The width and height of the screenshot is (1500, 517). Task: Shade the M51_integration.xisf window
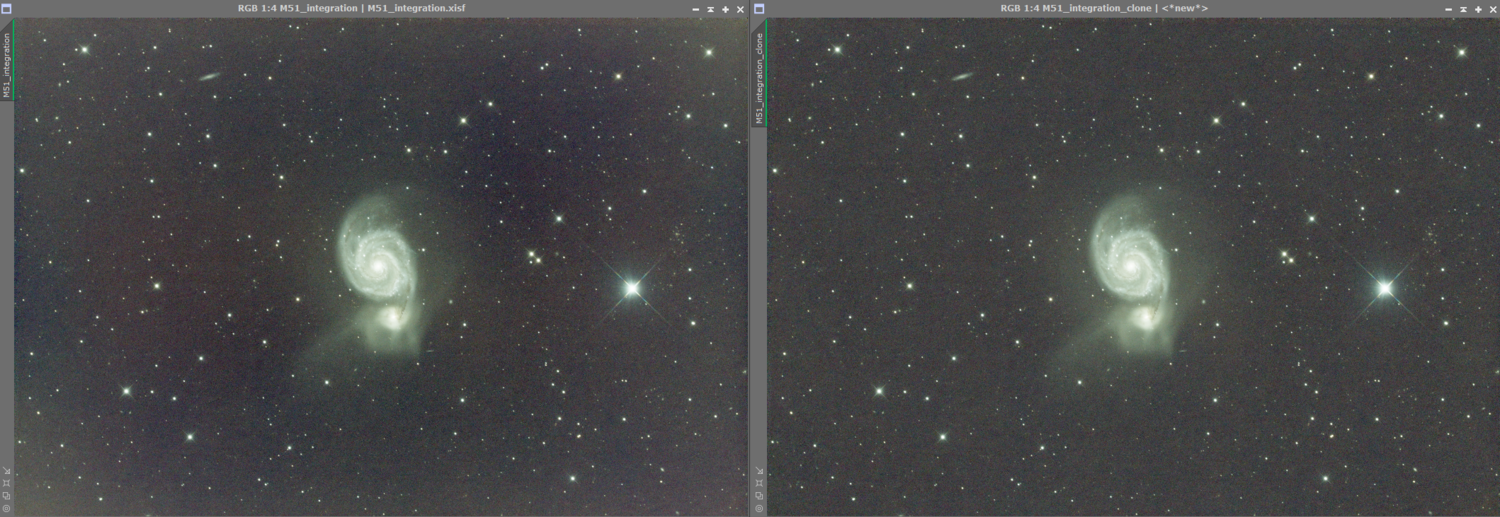pyautogui.click(x=710, y=9)
